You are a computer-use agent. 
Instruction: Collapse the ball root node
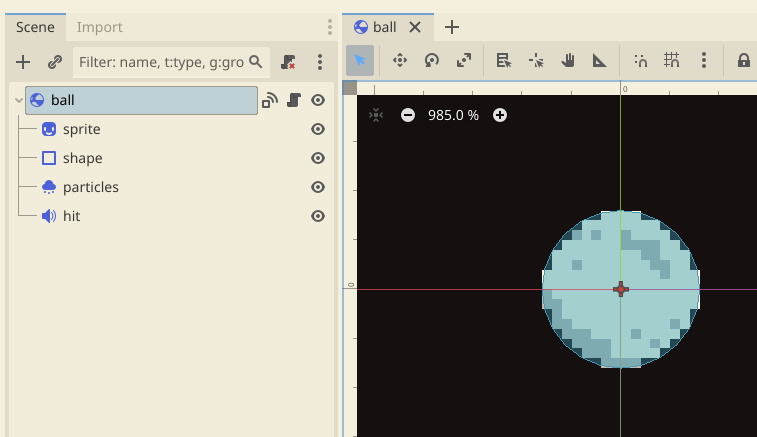click(19, 100)
